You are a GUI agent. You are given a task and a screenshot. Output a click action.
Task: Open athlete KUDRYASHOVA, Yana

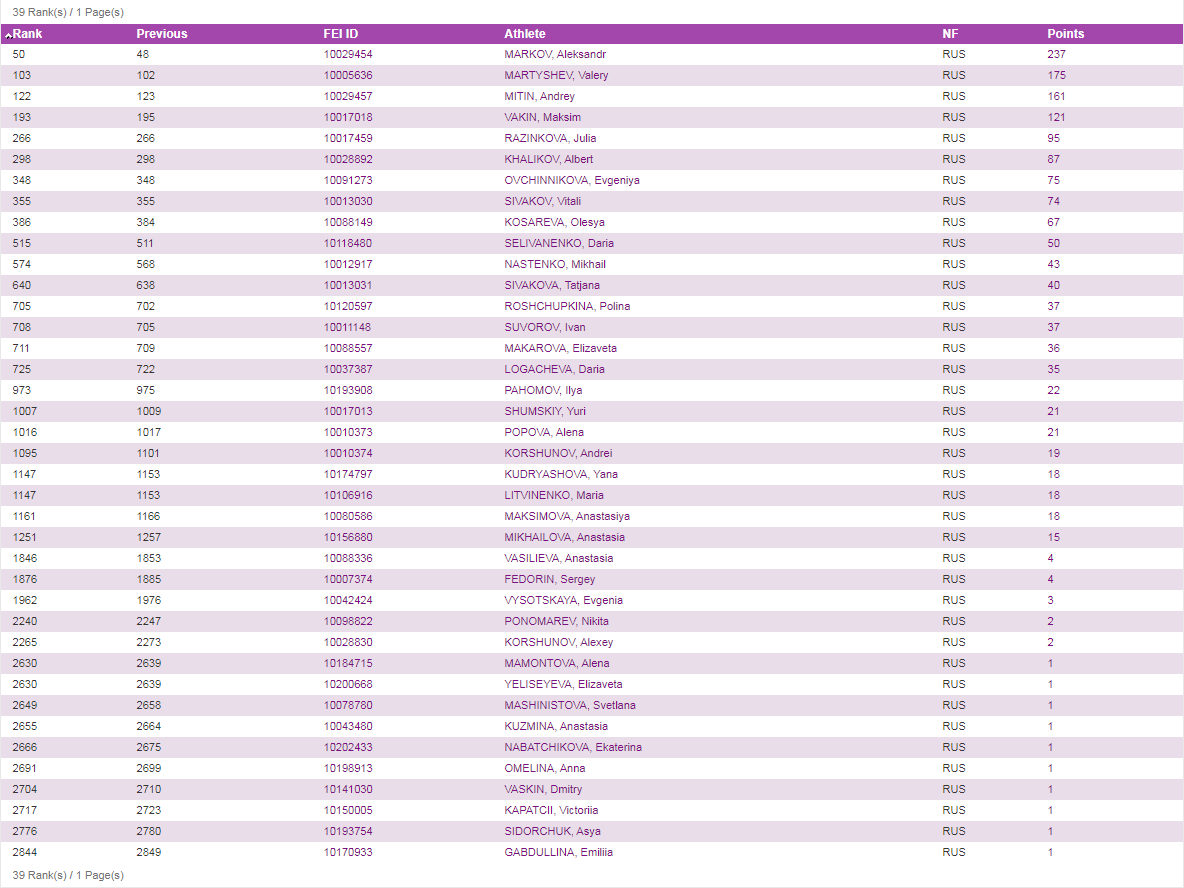coord(561,474)
